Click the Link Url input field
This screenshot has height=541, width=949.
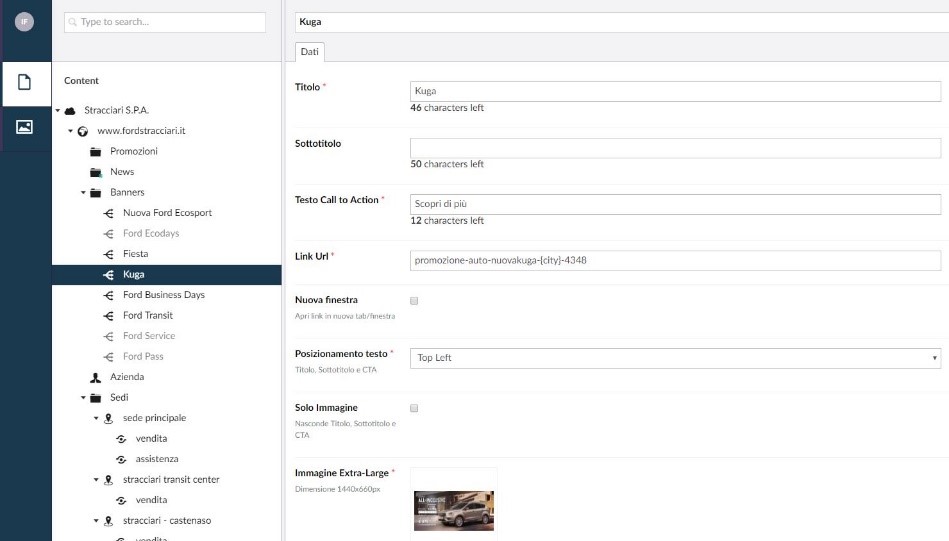coord(675,261)
